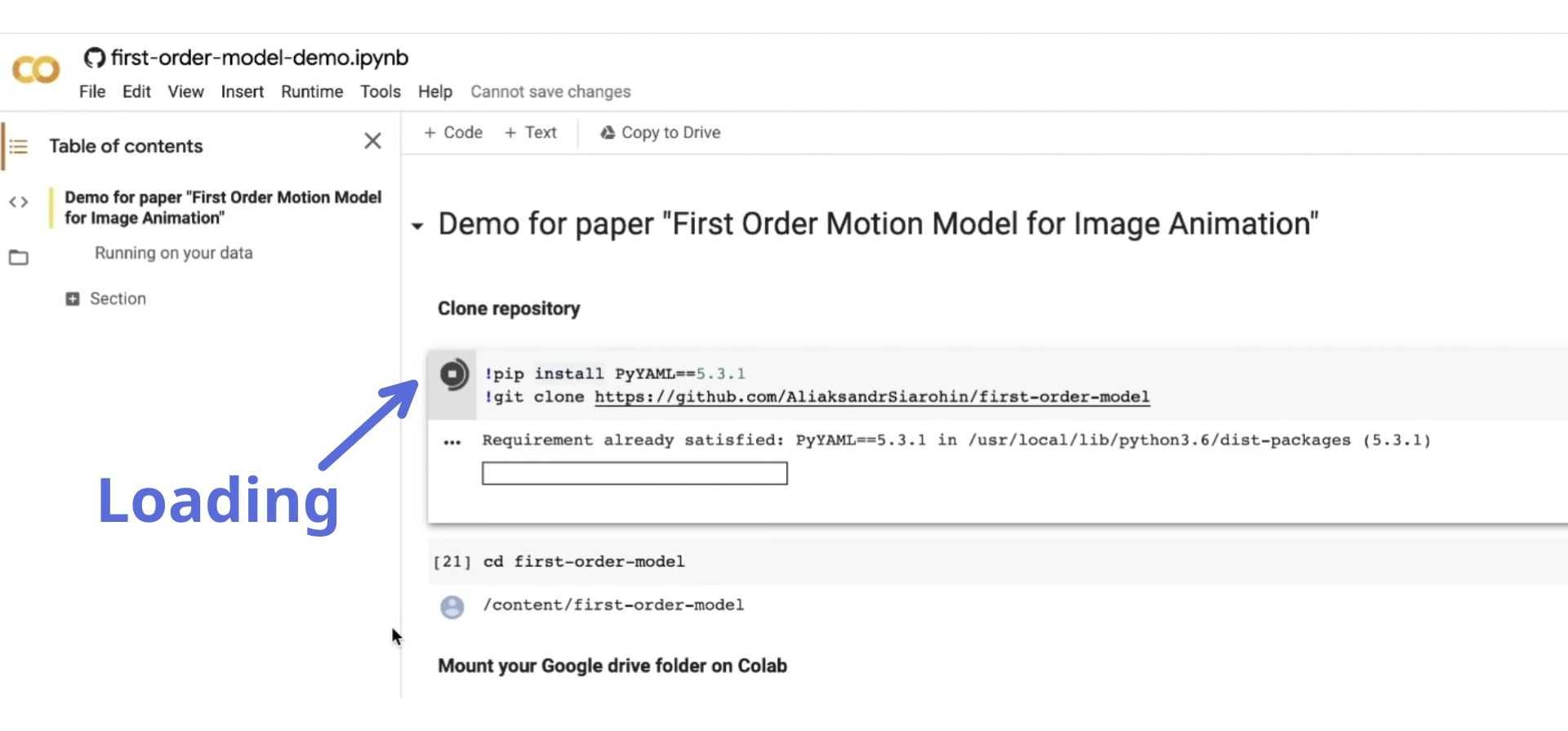Click the GitHub icon beside notebook title
Viewport: 1568px width, 731px height.
(x=95, y=58)
